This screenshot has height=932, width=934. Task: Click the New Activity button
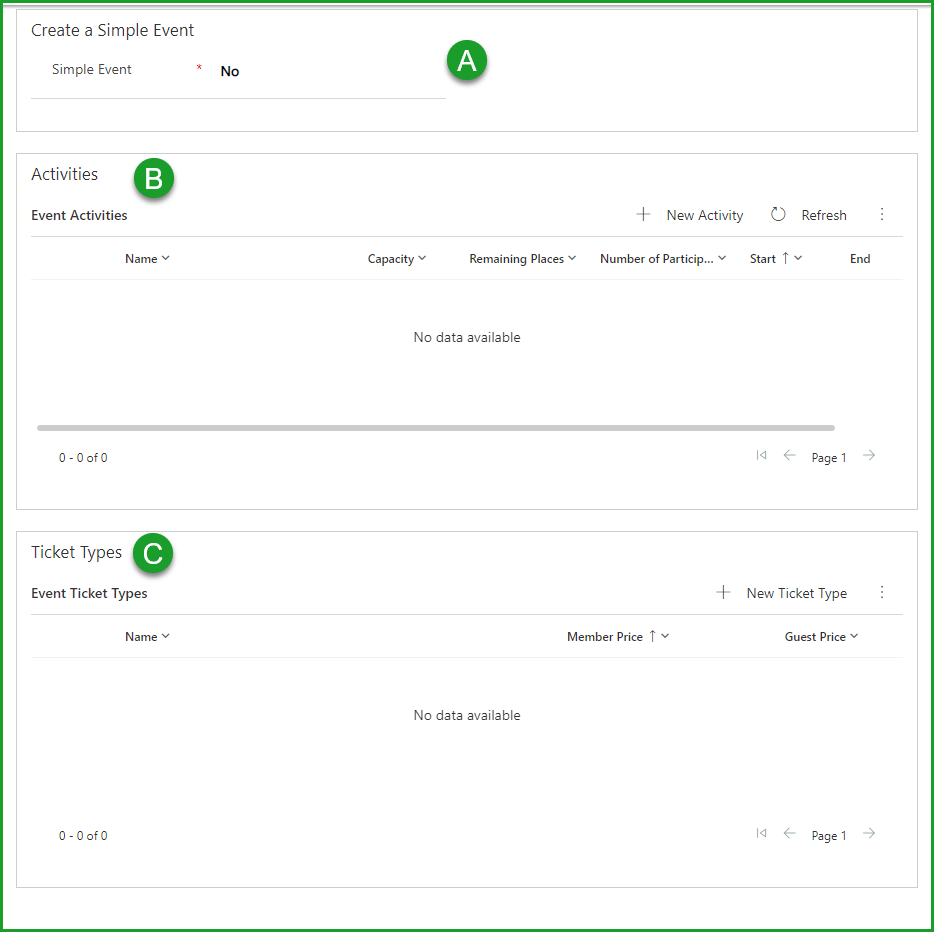pos(704,215)
